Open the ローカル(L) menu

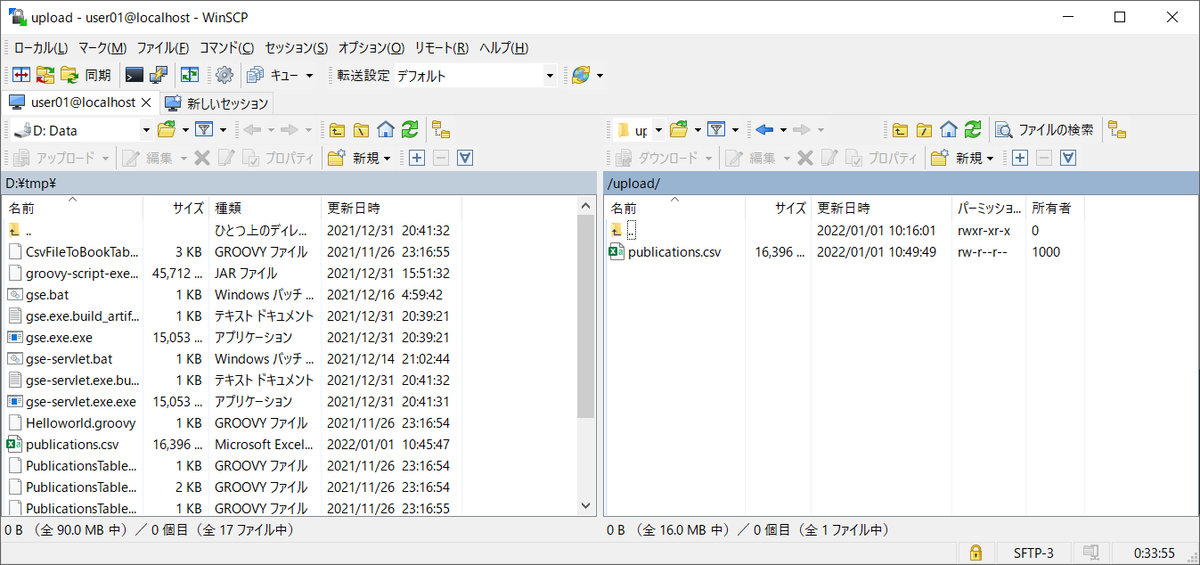pos(41,47)
